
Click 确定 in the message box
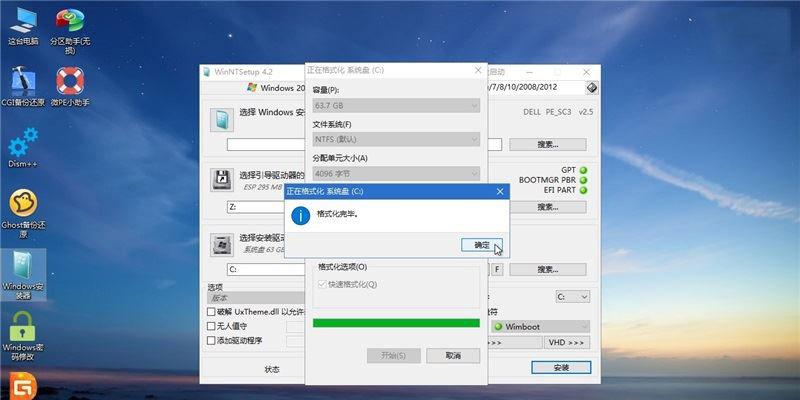[x=482, y=245]
